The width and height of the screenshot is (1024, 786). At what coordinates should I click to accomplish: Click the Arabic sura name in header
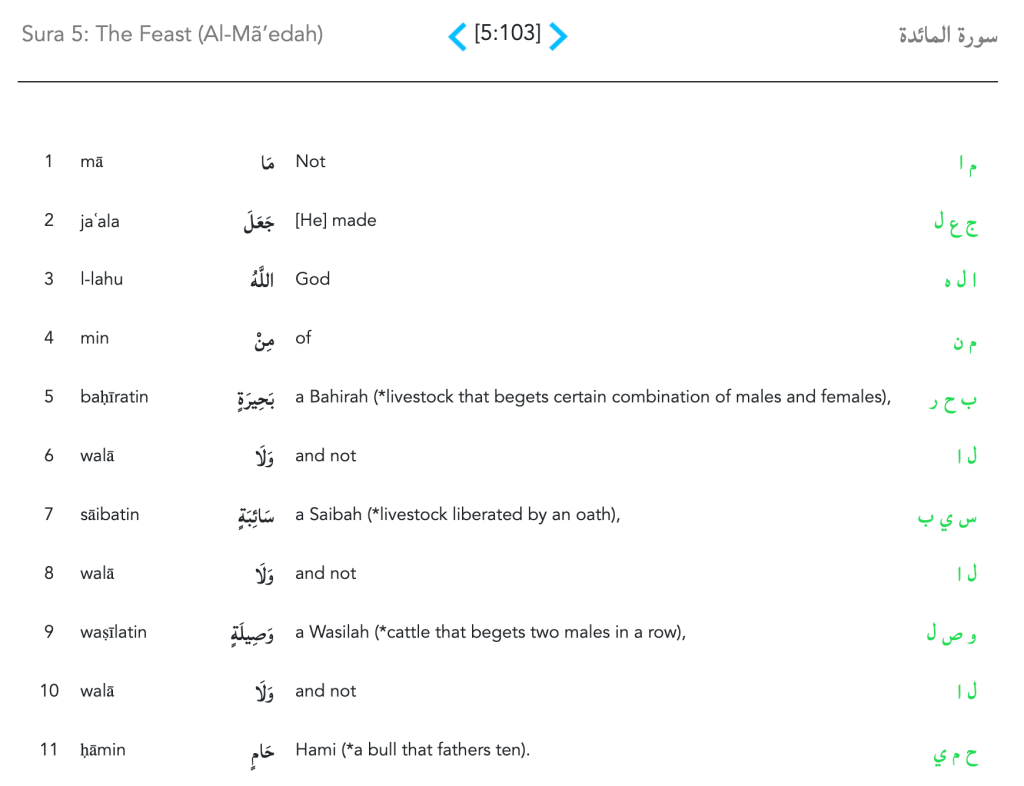(x=947, y=37)
